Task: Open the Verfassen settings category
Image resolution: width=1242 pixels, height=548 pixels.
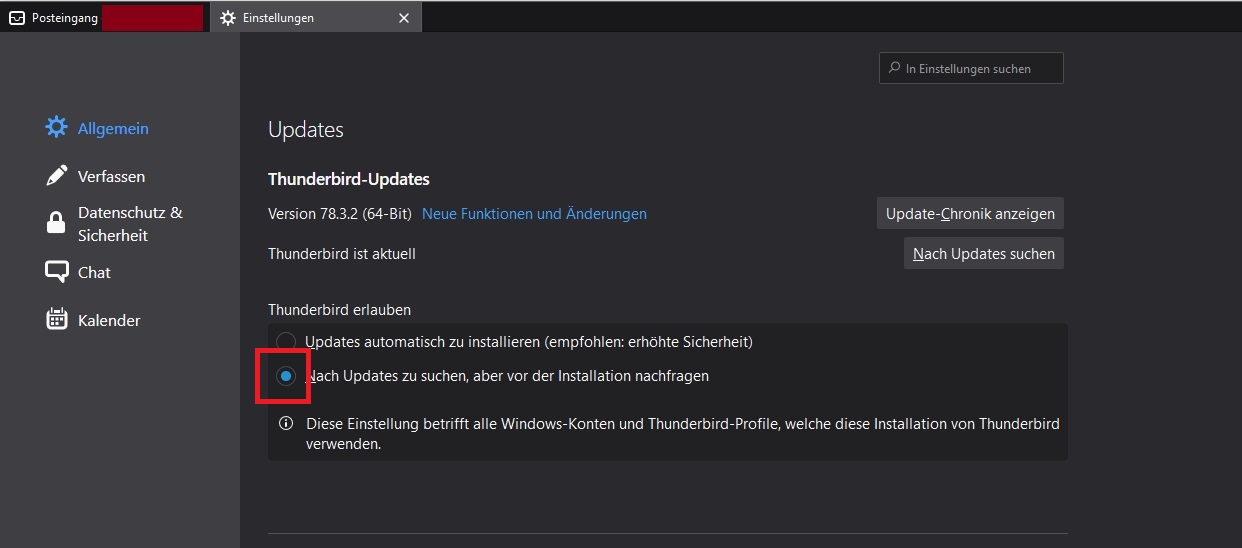Action: pyautogui.click(x=111, y=176)
